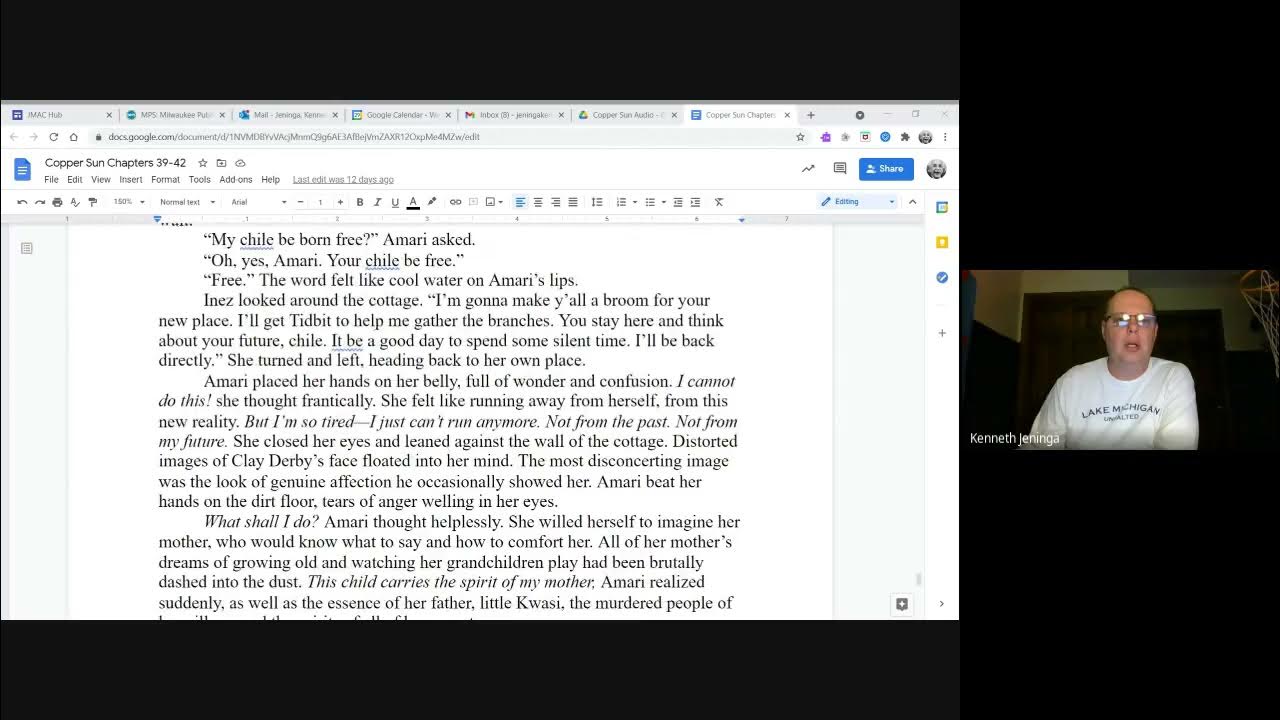Open Explore button at bottom right
1280x720 pixels.
coord(902,604)
